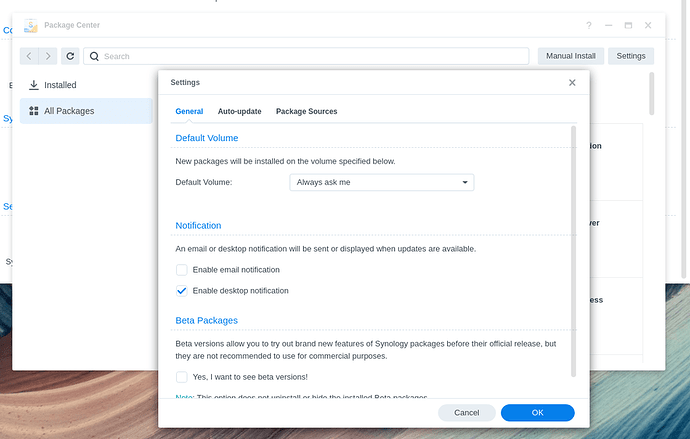The height and width of the screenshot is (439, 690).
Task: Click the back navigation arrow
Action: coord(30,57)
